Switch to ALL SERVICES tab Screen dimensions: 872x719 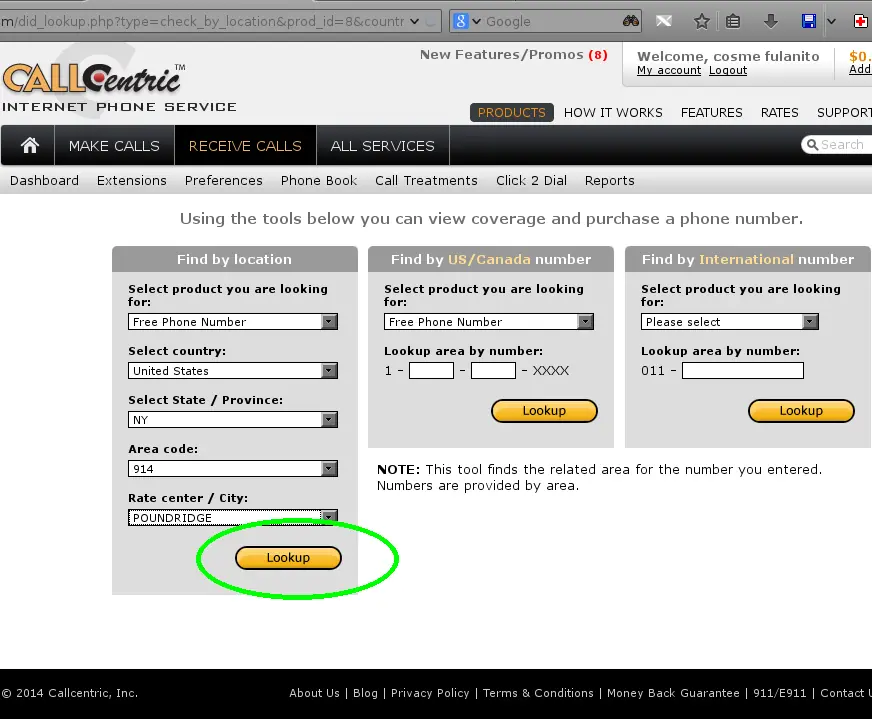[383, 145]
